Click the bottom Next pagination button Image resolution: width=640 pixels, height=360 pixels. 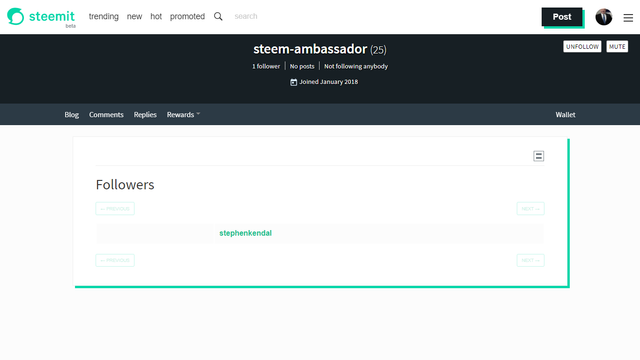click(530, 260)
